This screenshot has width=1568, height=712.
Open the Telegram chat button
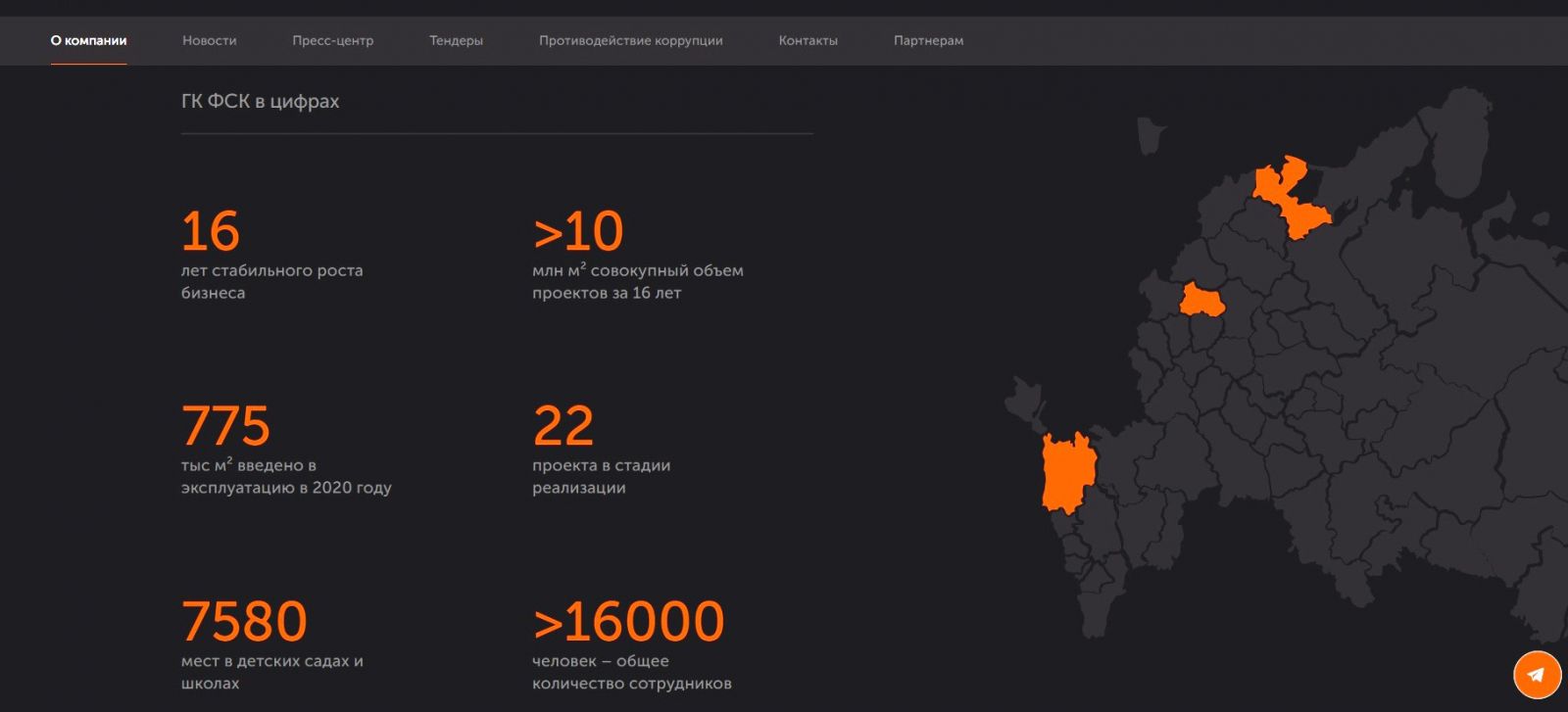(1537, 674)
